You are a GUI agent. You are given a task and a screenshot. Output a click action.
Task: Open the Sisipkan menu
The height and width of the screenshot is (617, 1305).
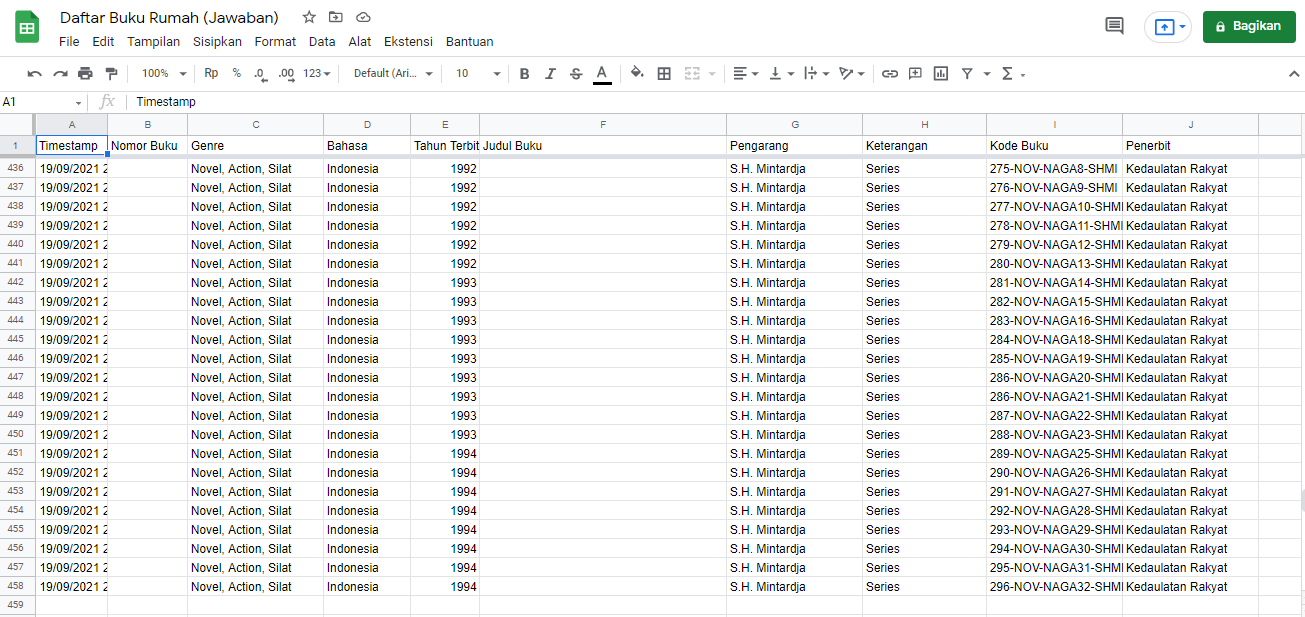(217, 42)
